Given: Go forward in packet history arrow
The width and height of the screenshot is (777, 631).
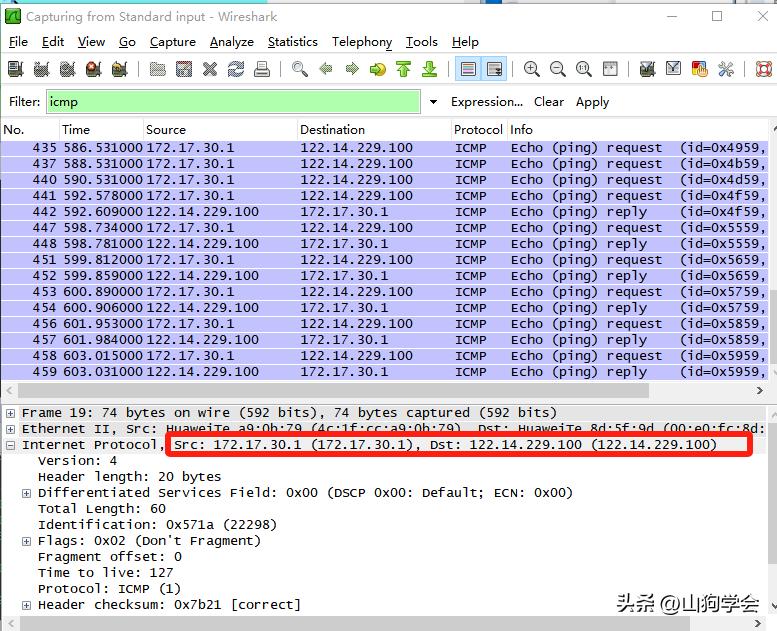Looking at the screenshot, I should (352, 69).
